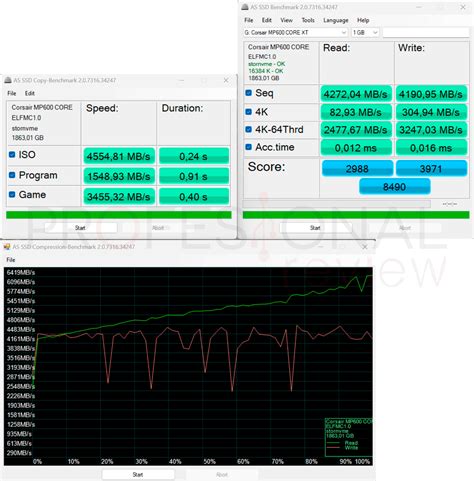474x481 pixels.
Task: Close the AS SSD Copy-Benchmark window
Action: 226,80
